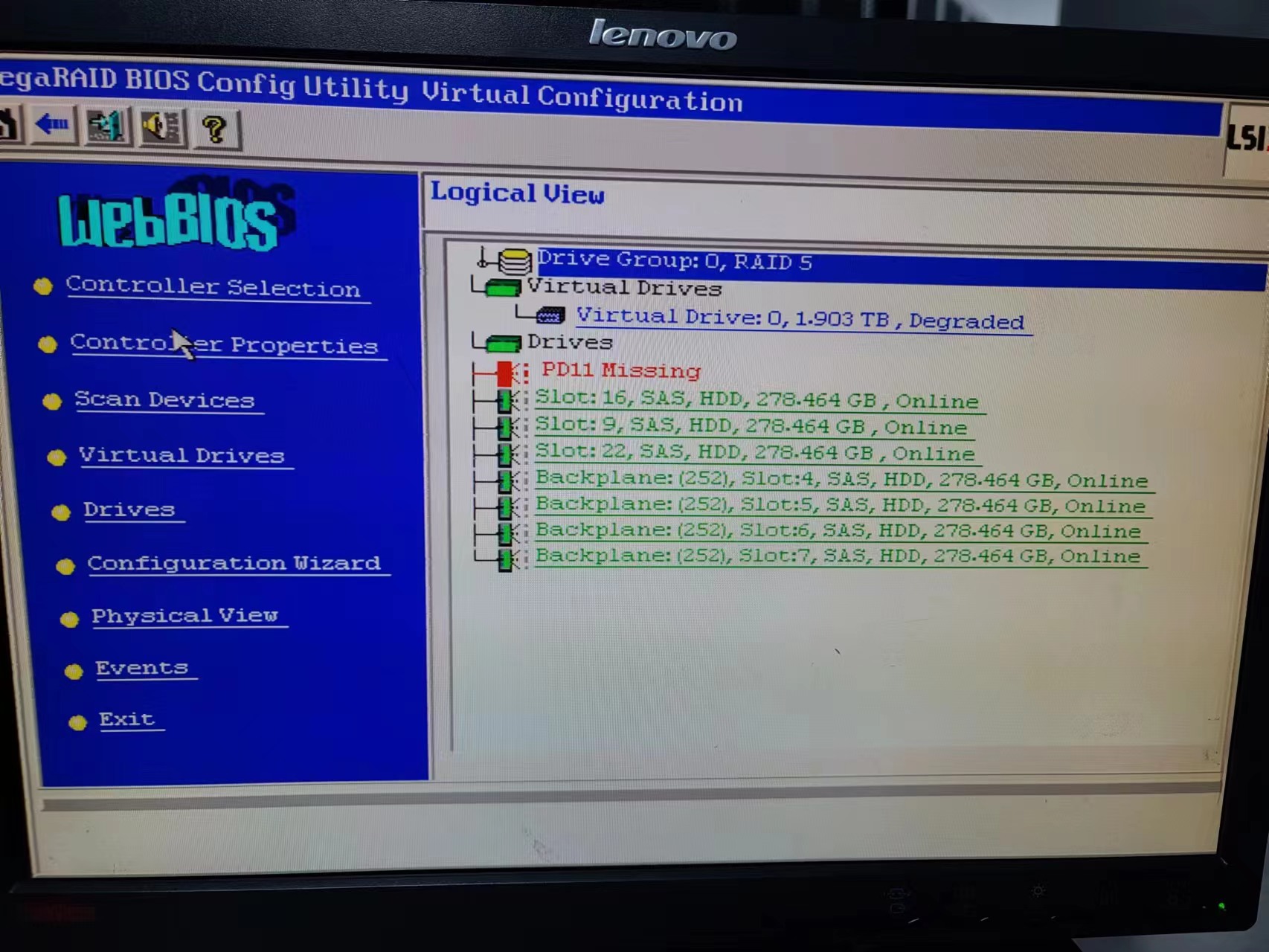Go to Virtual Drives in the left menu
The height and width of the screenshot is (952, 1269).
tap(181, 454)
